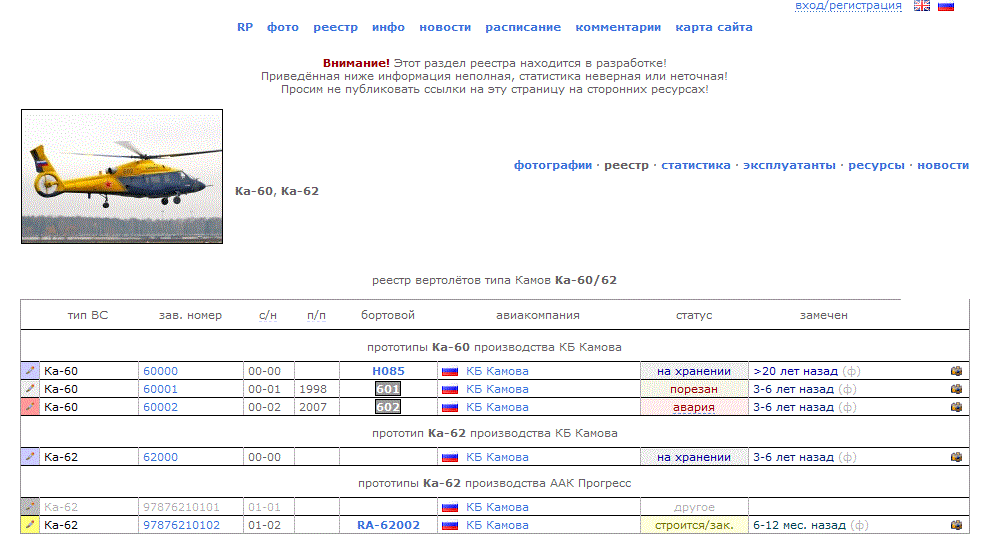Click the п/п column header
1004x543 pixels.
point(316,315)
